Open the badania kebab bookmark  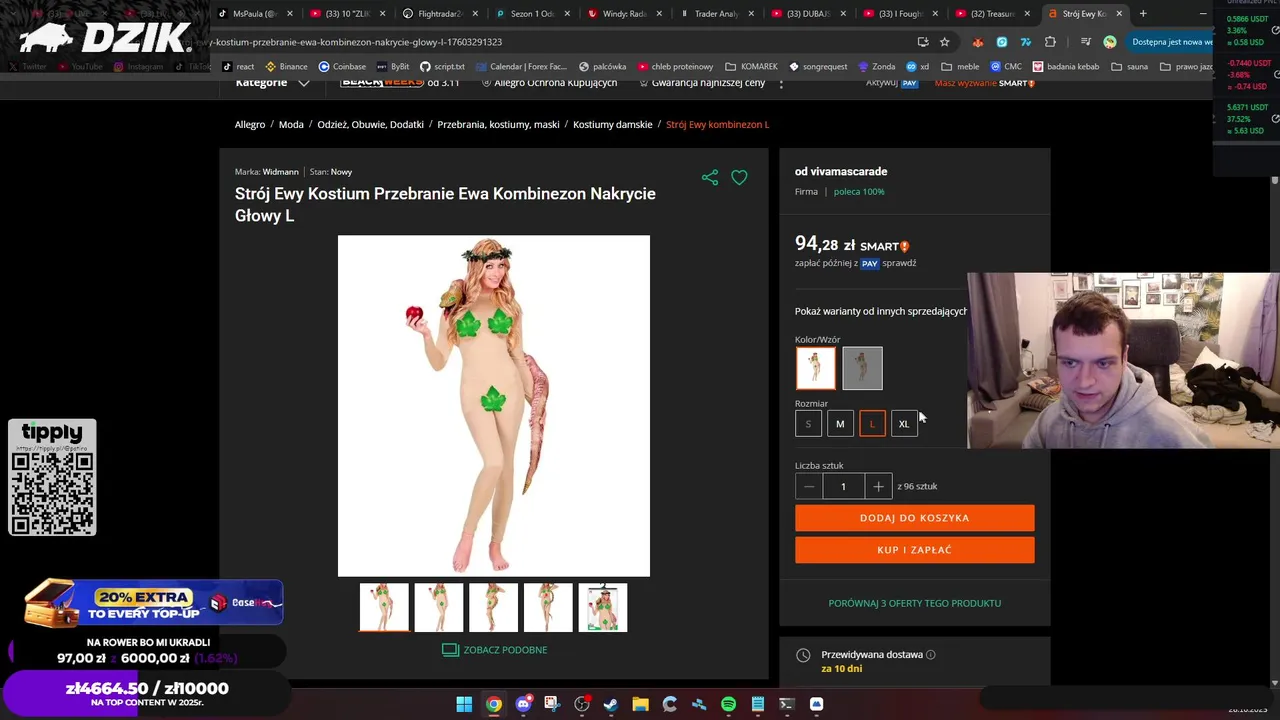point(1066,67)
